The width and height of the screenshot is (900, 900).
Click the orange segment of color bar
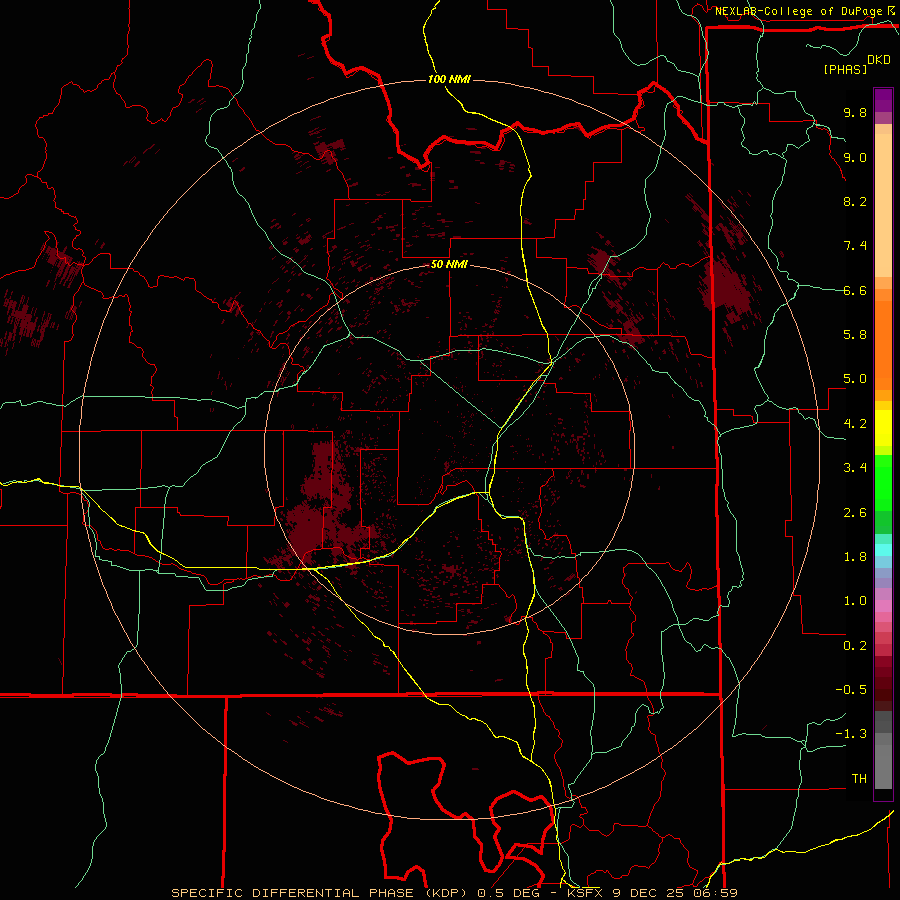click(x=883, y=345)
